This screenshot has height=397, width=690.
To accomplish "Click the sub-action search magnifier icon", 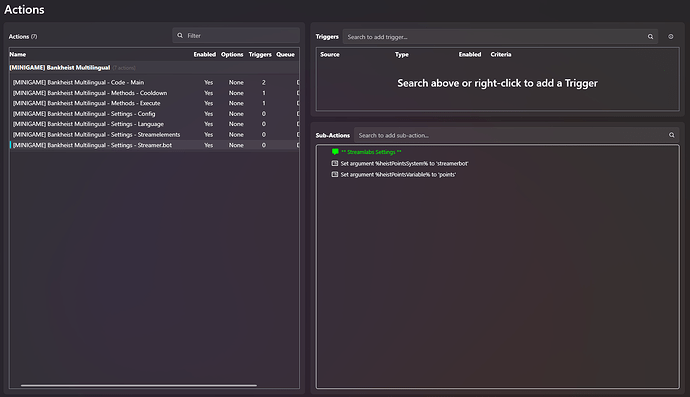I will 672,135.
